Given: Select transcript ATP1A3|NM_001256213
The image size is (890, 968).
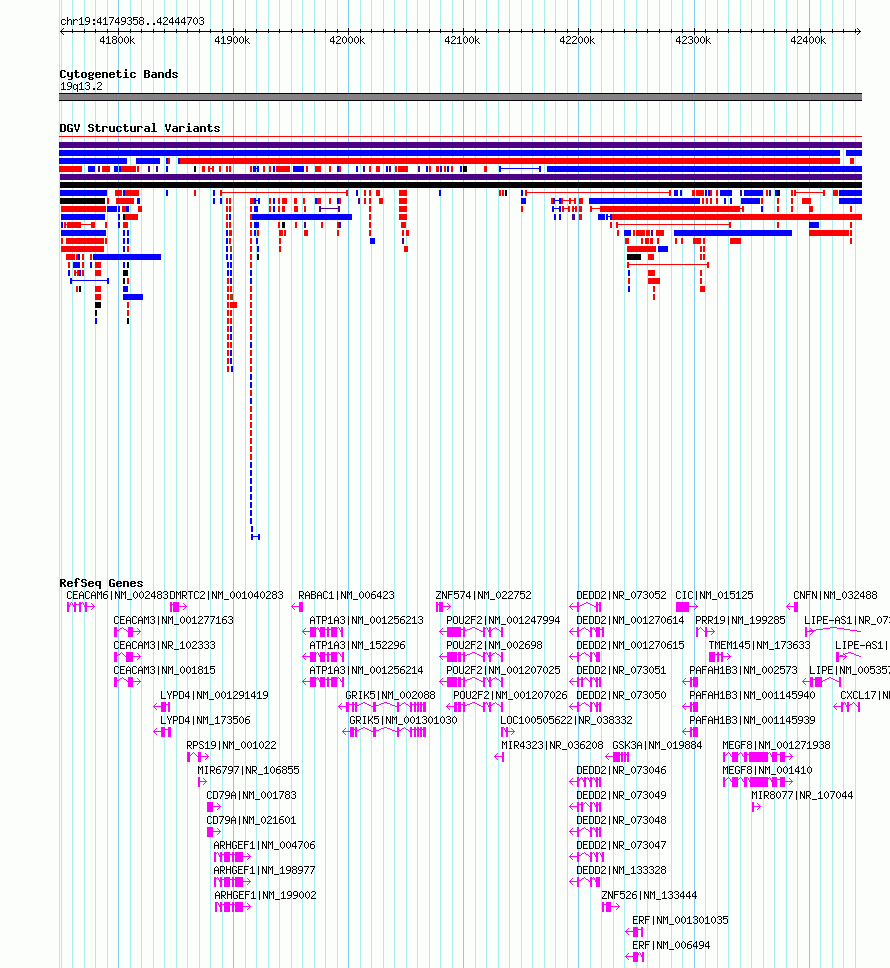Looking at the screenshot, I should pyautogui.click(x=367, y=620).
